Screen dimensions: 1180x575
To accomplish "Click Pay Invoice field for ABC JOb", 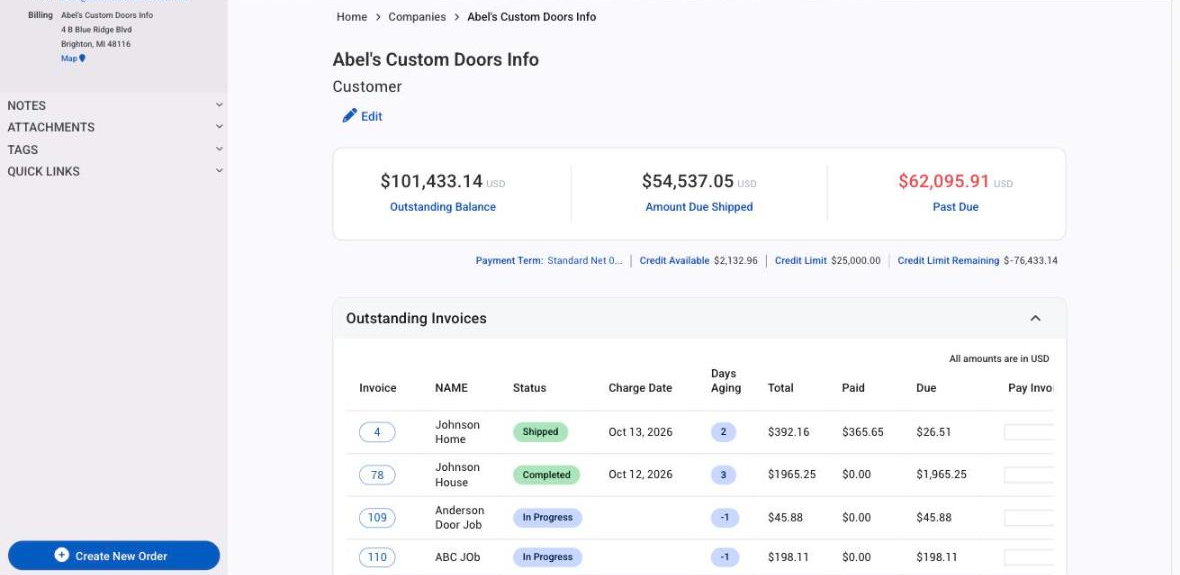I will coord(1029,558).
